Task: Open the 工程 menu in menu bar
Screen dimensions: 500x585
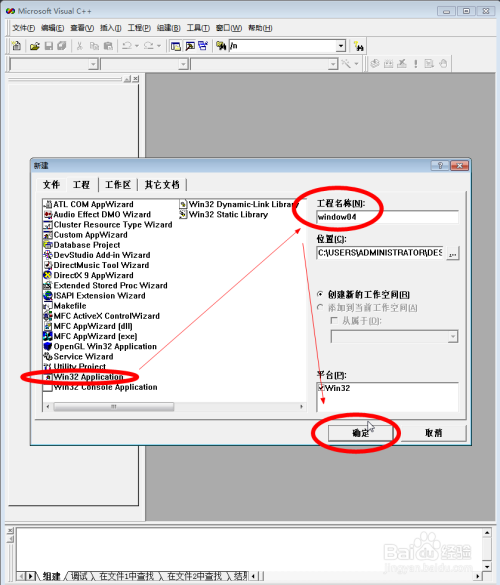Action: click(139, 28)
